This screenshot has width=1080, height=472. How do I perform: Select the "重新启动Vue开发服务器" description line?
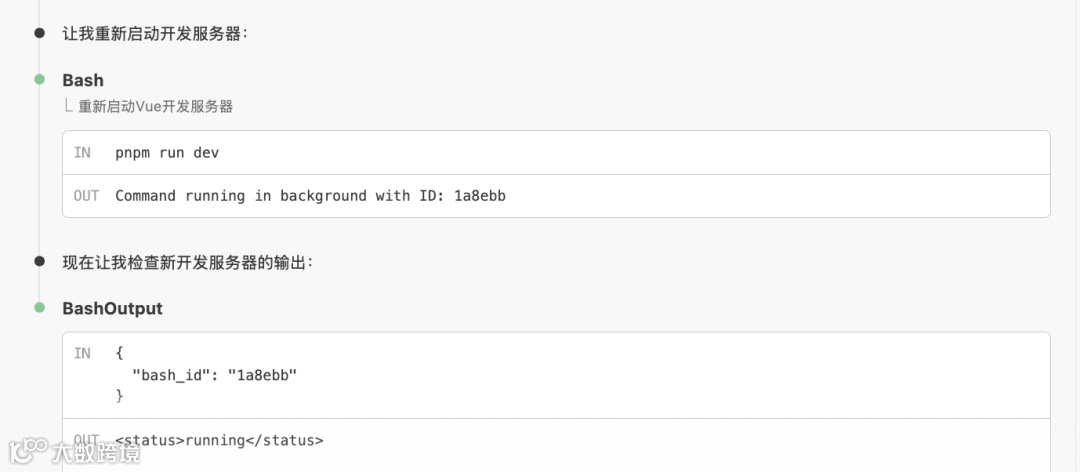point(155,106)
